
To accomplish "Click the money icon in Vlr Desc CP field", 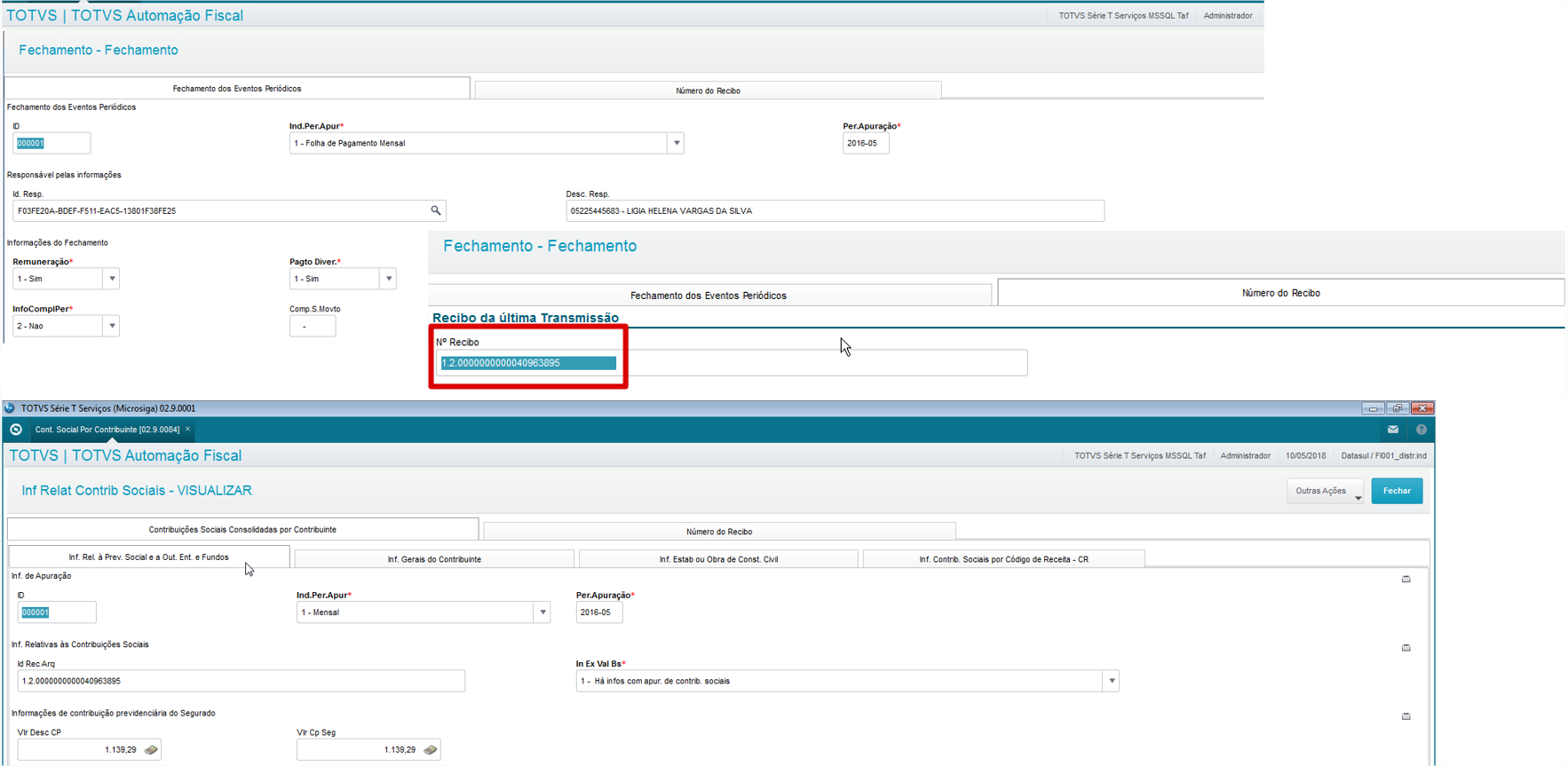I will pos(151,750).
